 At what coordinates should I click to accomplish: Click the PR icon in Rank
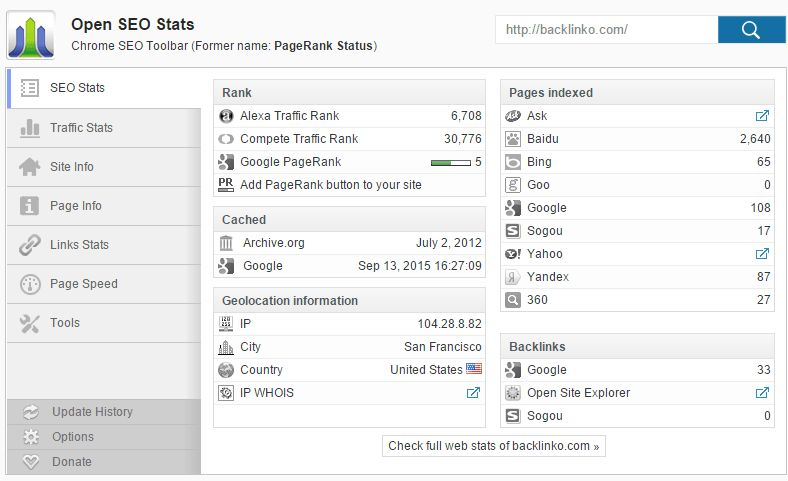[226, 184]
